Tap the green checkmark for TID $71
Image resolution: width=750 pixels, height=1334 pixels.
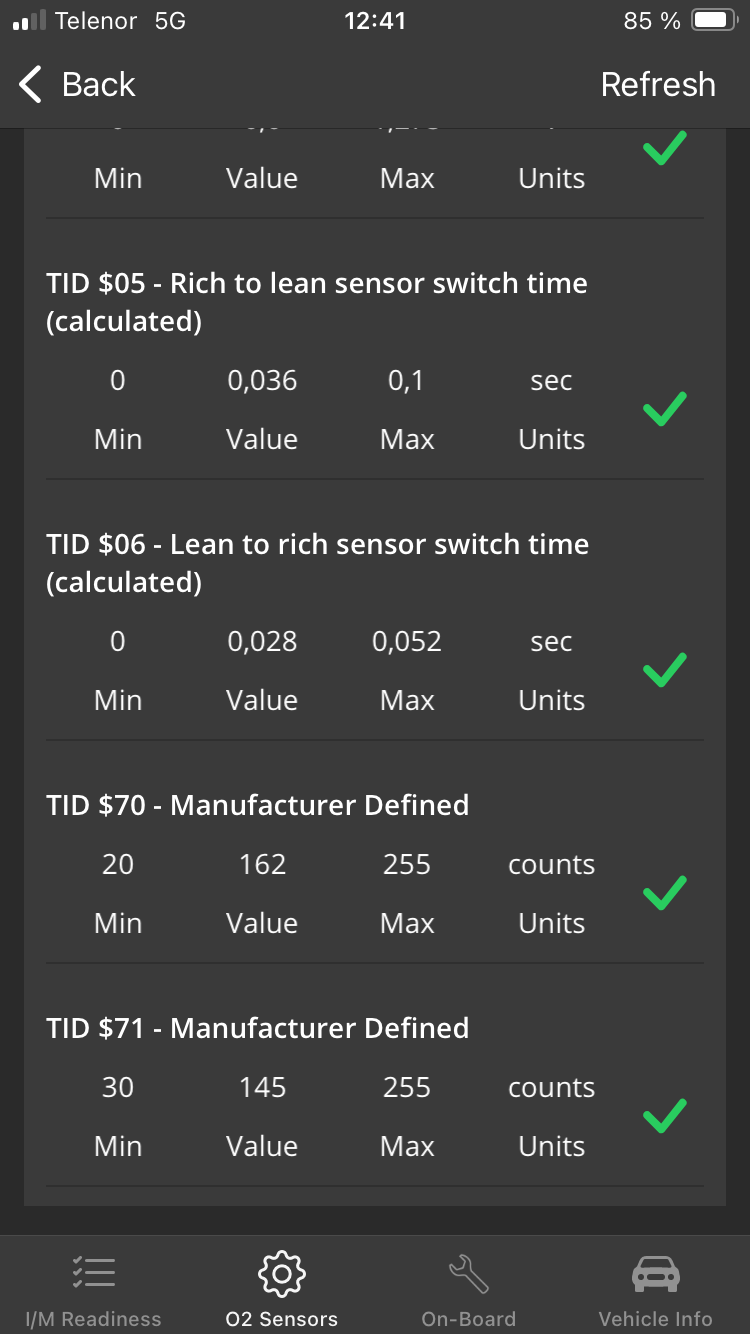[x=664, y=1116]
